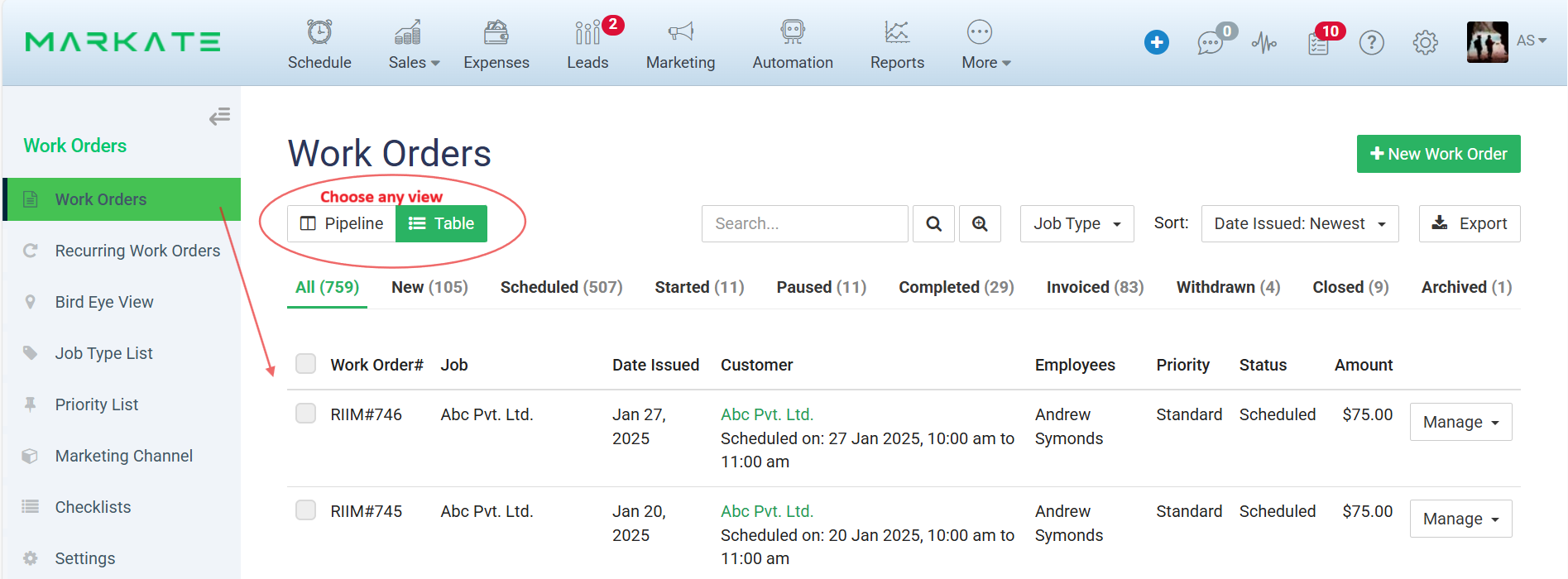Click in the Search input field
This screenshot has height=579, width=1568.
[804, 223]
